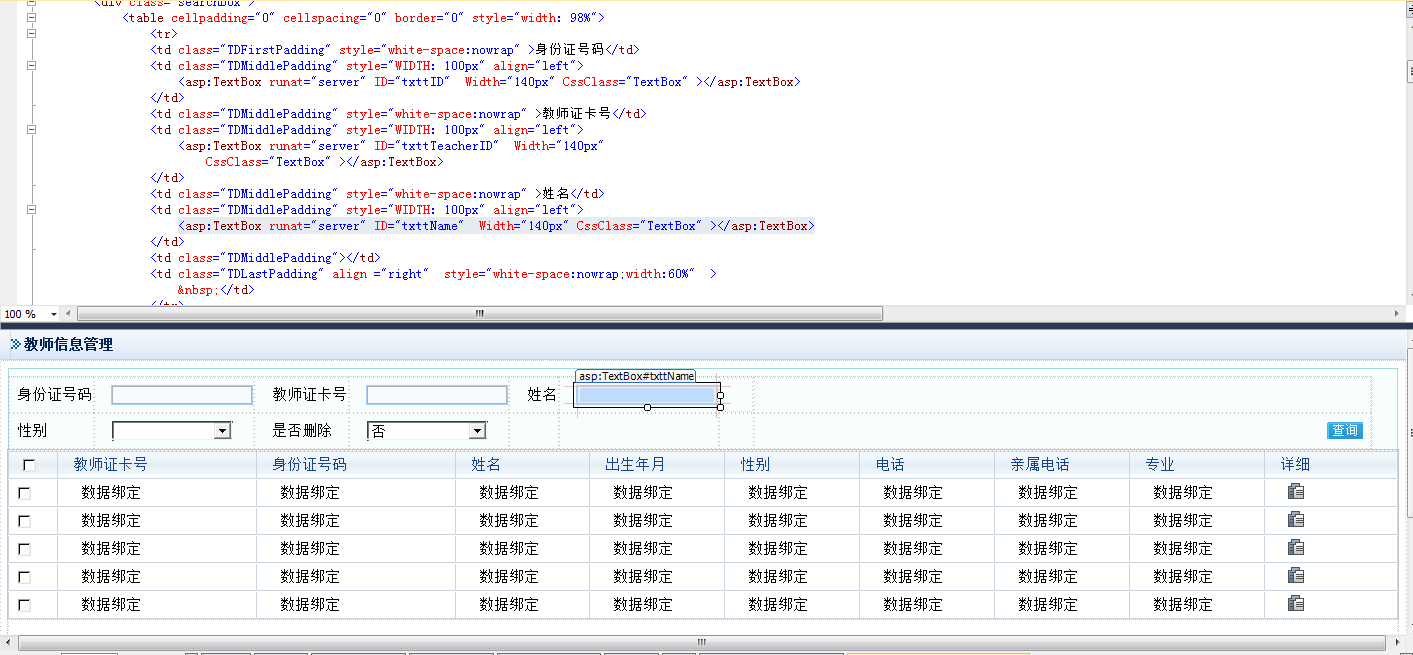Click the 身份证号码 label in search form
The height and width of the screenshot is (655, 1413).
pyautogui.click(x=55, y=395)
